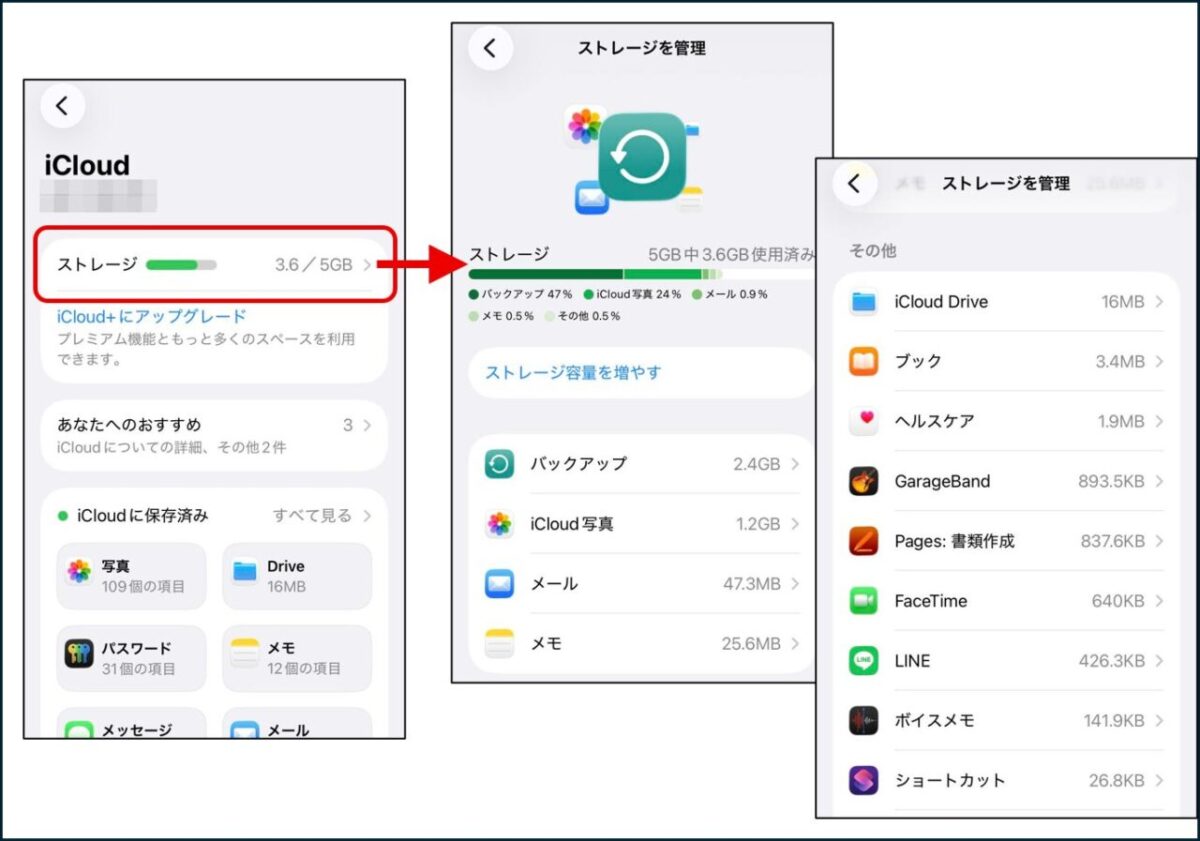
Task: Select ヘルスケア row text
Action: point(934,421)
